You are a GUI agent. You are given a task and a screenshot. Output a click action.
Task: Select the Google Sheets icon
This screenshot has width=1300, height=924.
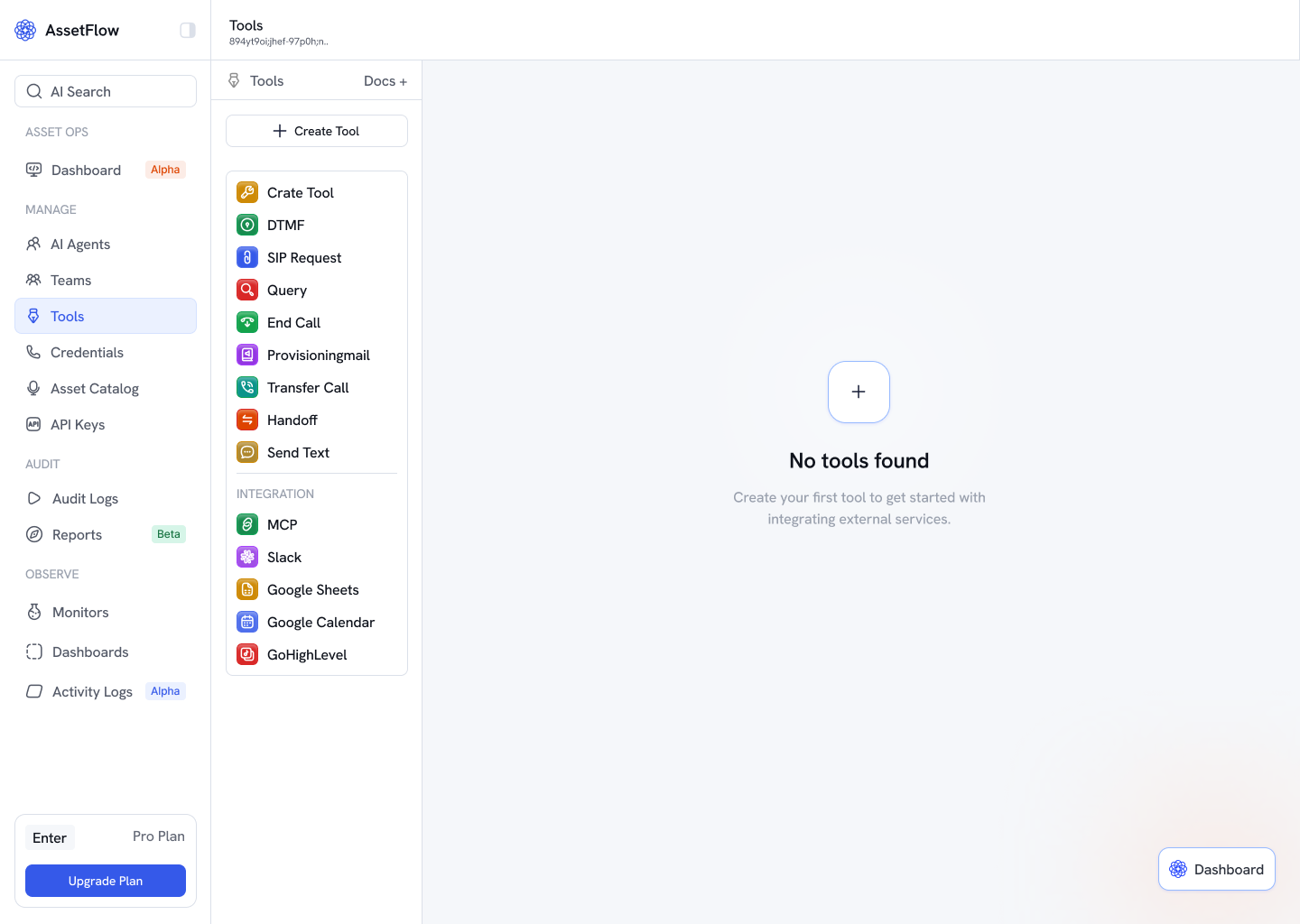[x=247, y=589]
